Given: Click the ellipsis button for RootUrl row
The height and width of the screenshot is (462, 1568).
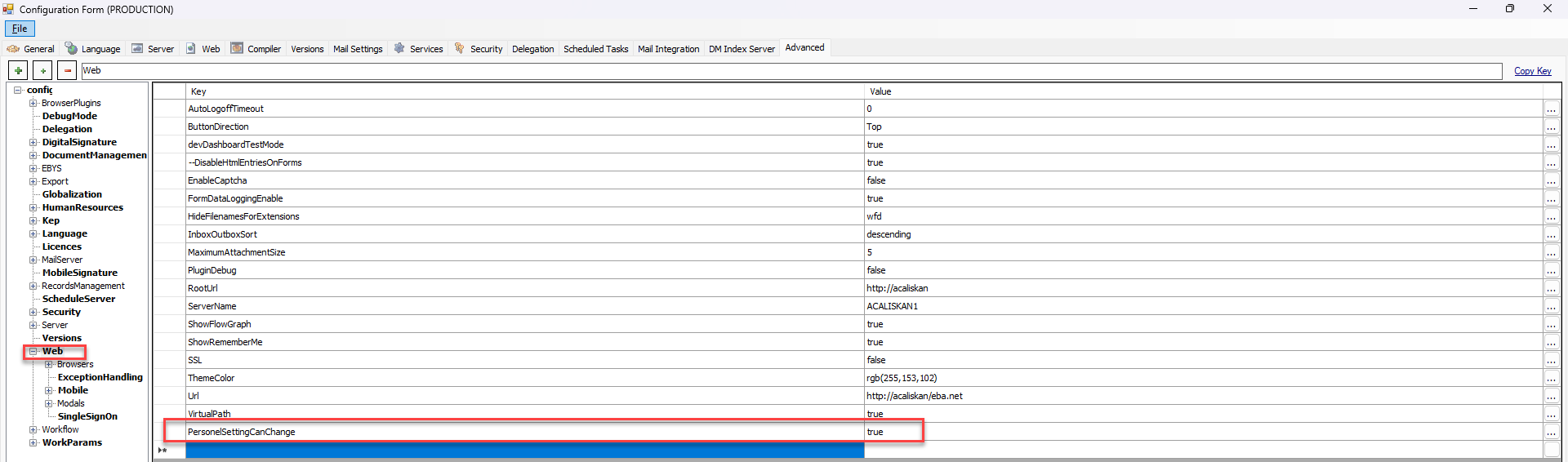Looking at the screenshot, I should click(1551, 289).
